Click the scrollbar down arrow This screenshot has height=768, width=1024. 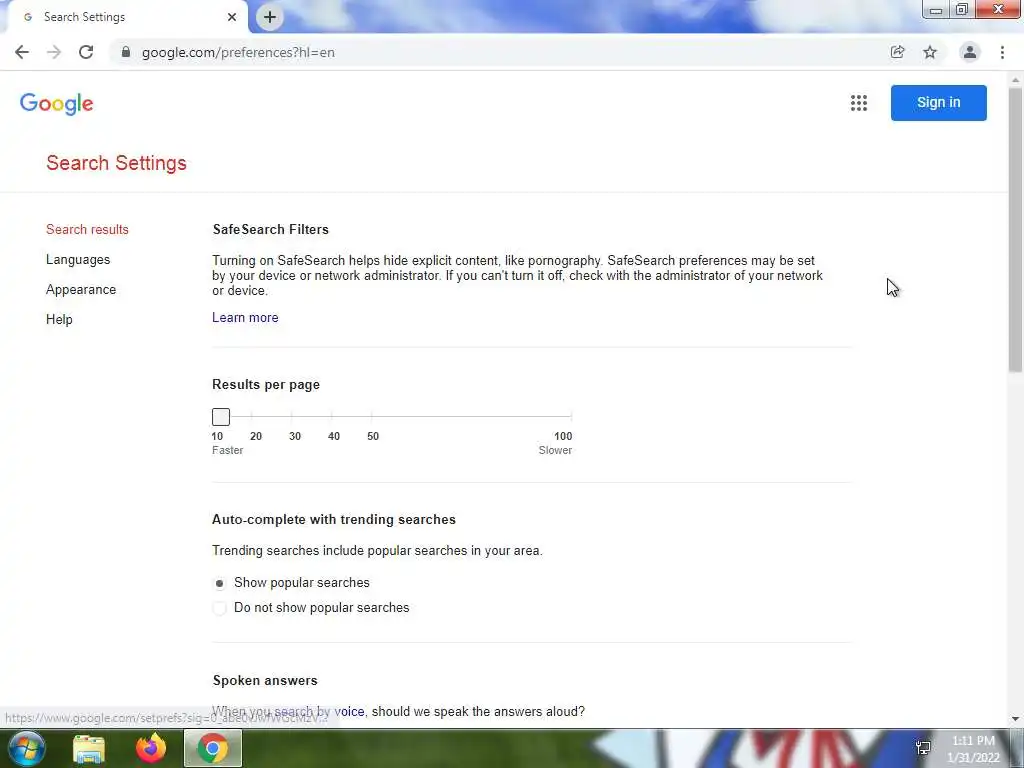point(1015,718)
